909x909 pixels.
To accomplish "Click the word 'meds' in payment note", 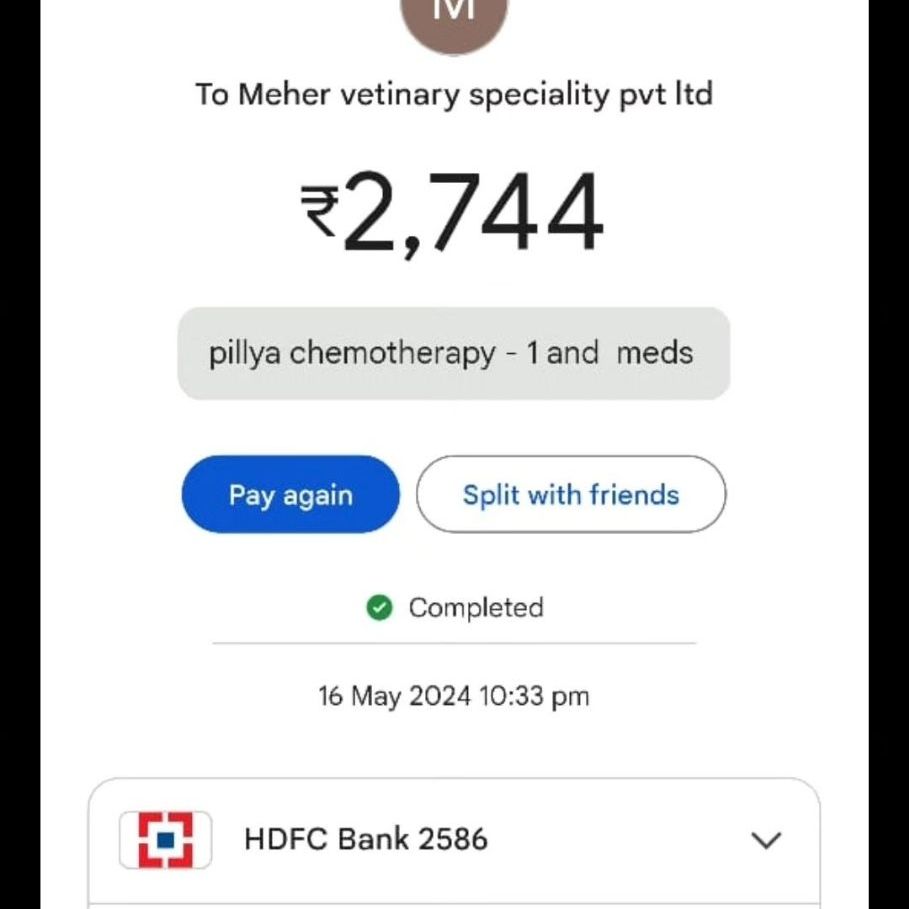I will tap(654, 354).
